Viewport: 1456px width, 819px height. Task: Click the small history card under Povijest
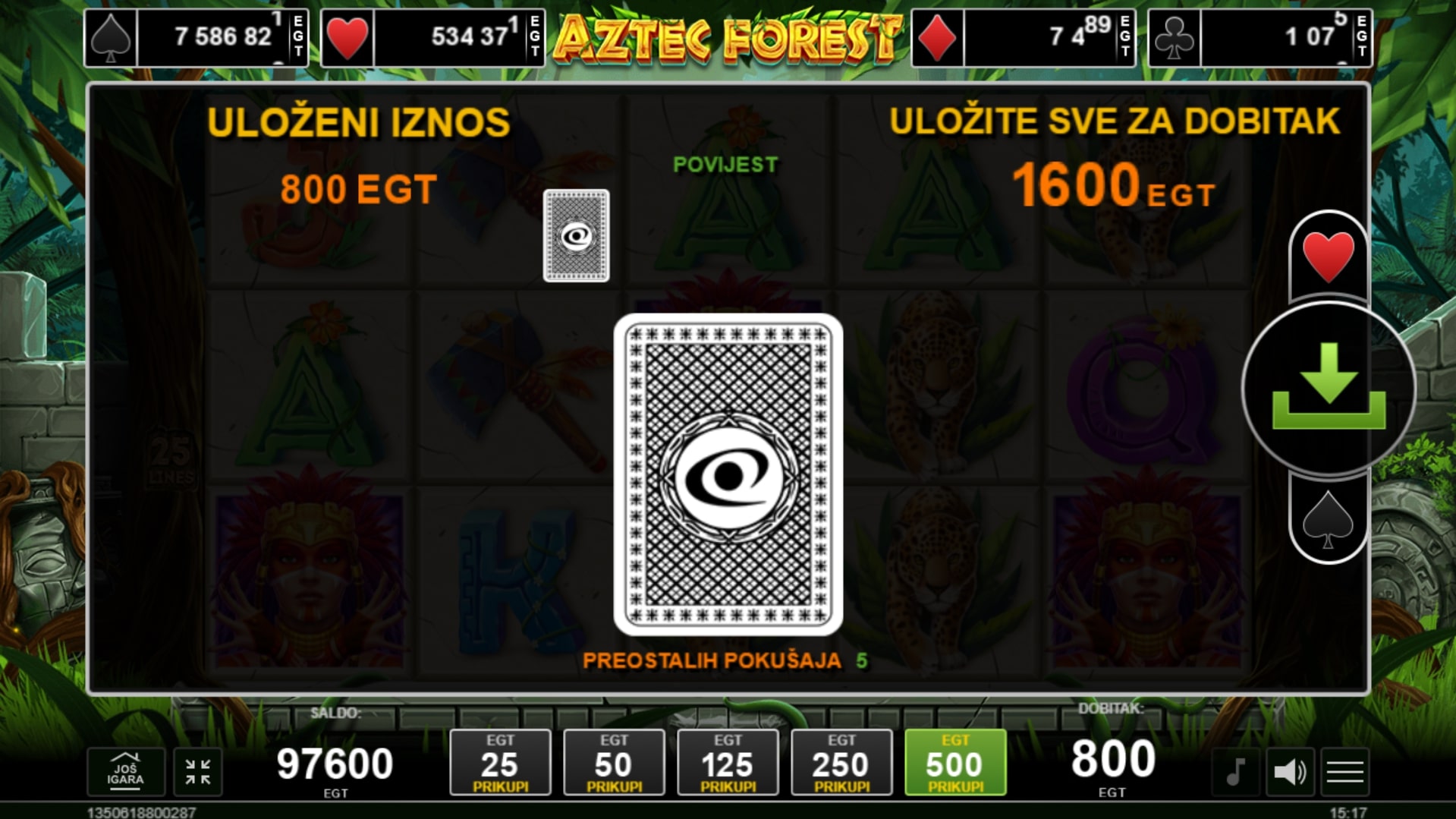pos(577,235)
